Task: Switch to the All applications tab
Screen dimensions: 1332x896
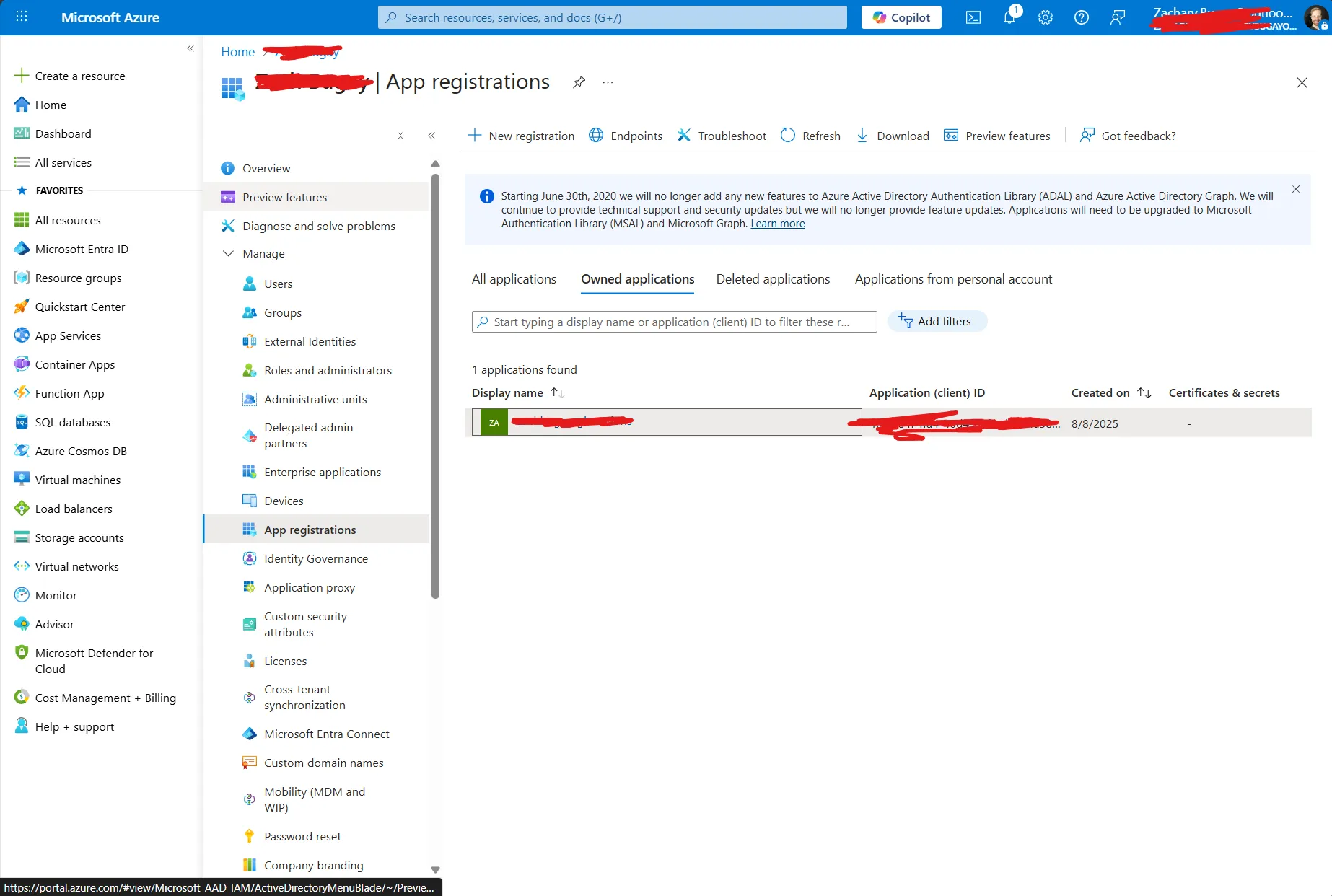Action: pyautogui.click(x=514, y=279)
